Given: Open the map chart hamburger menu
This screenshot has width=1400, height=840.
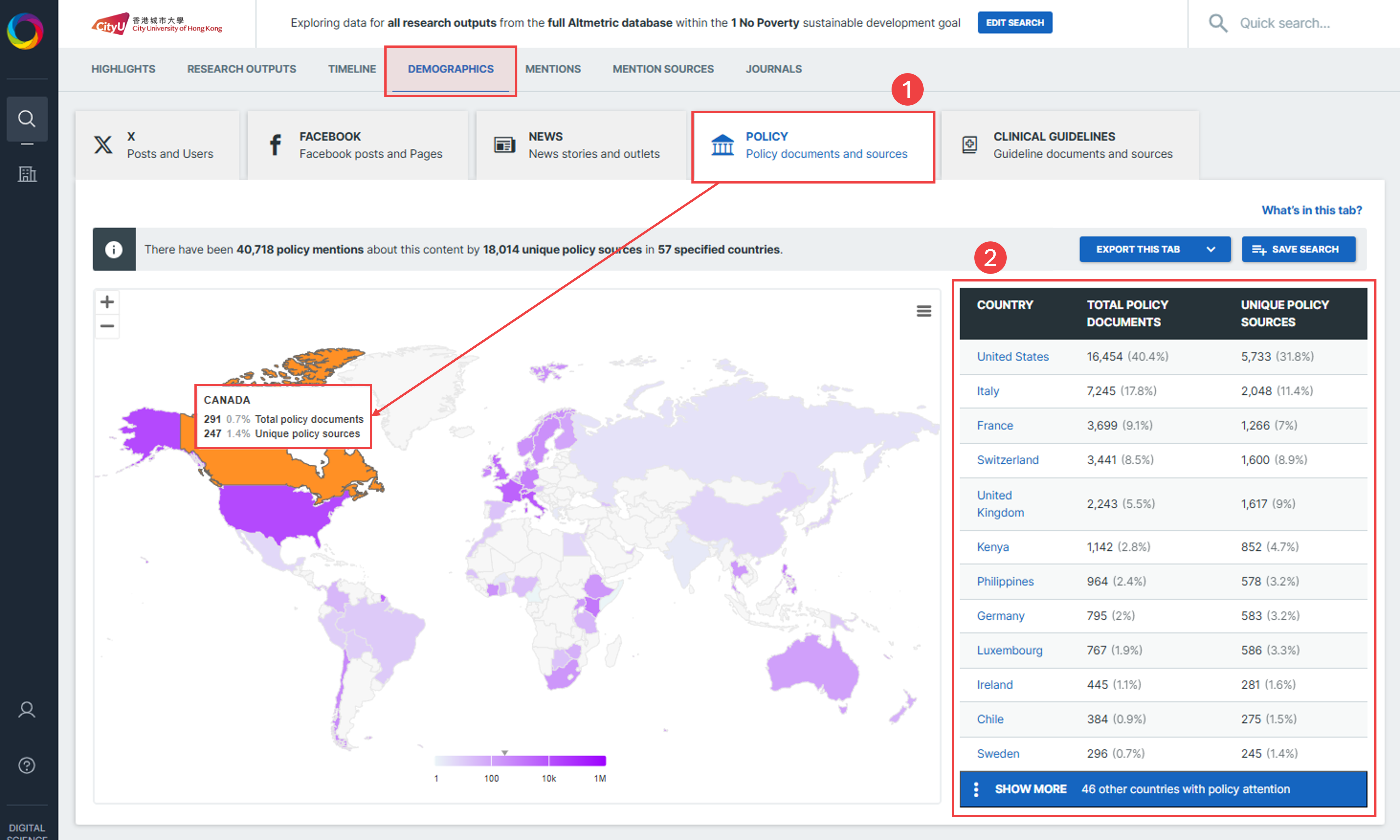Looking at the screenshot, I should coord(923,311).
